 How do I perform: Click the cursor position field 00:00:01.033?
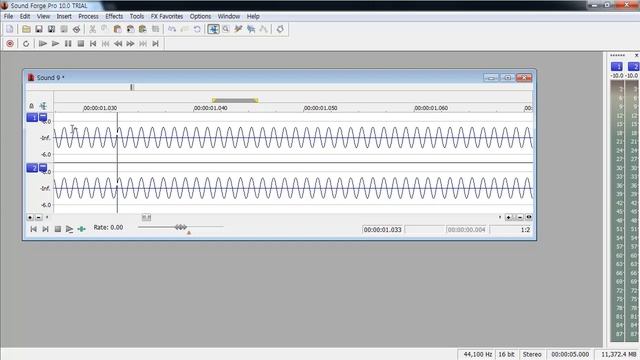coord(382,230)
